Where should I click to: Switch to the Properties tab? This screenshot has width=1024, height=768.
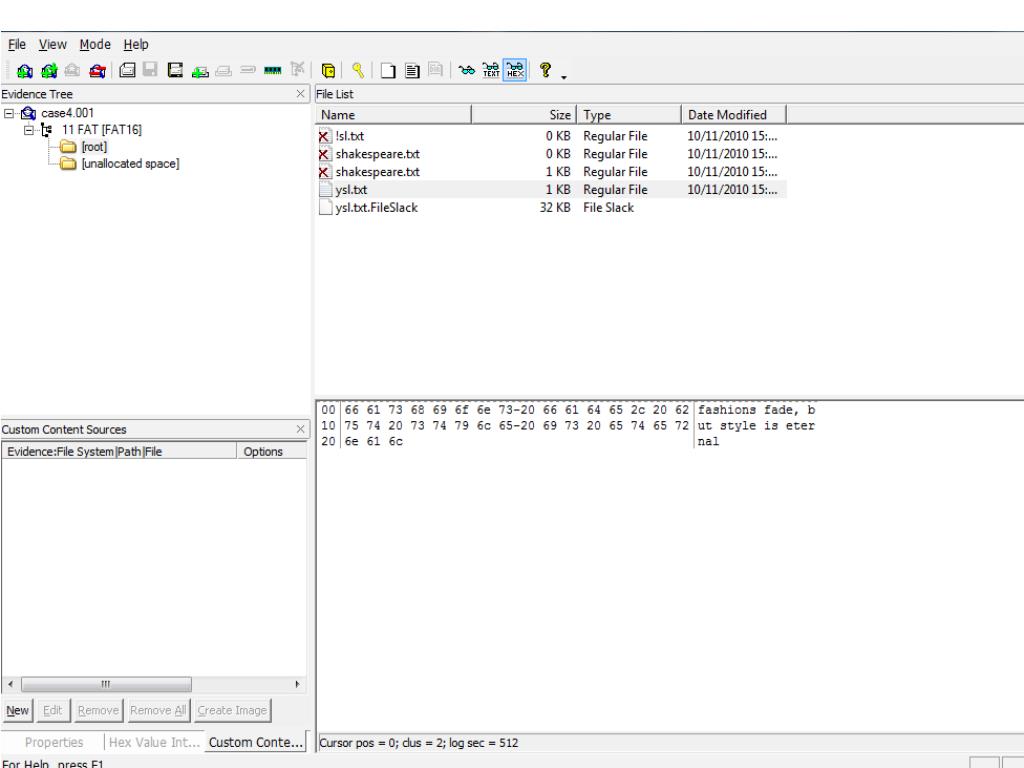point(54,743)
